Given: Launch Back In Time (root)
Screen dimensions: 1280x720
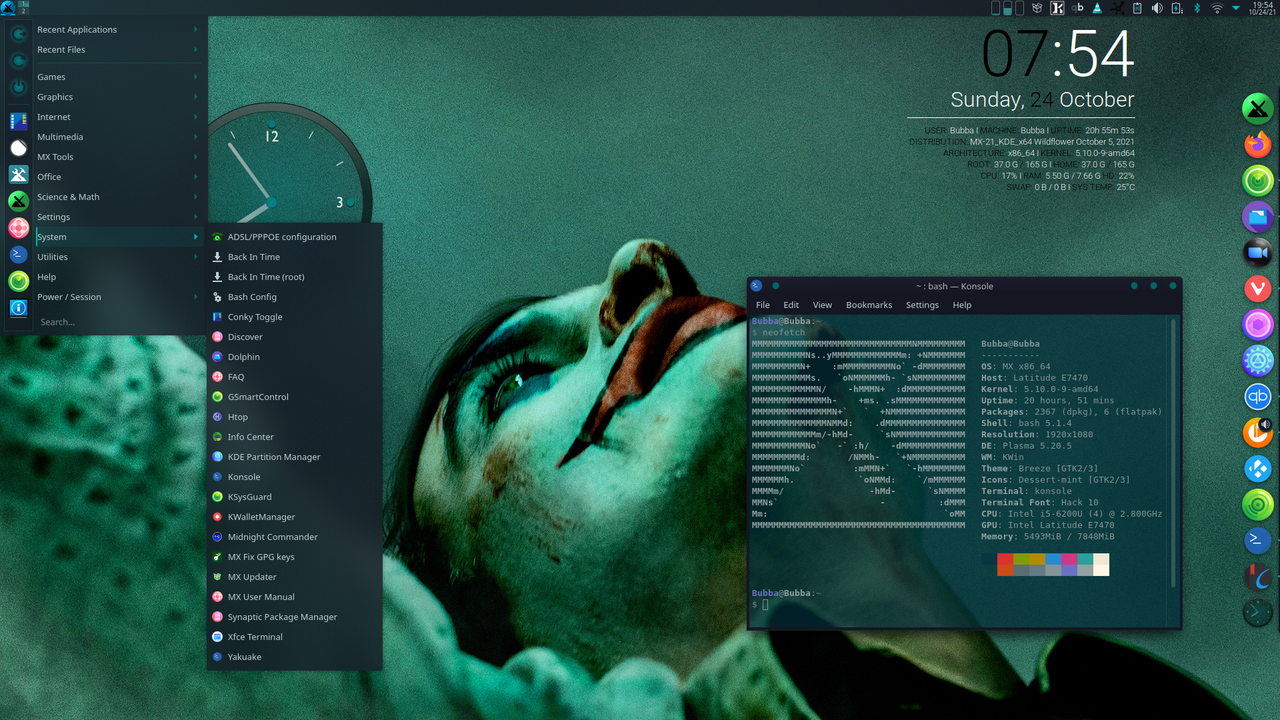Looking at the screenshot, I should click(x=294, y=277).
